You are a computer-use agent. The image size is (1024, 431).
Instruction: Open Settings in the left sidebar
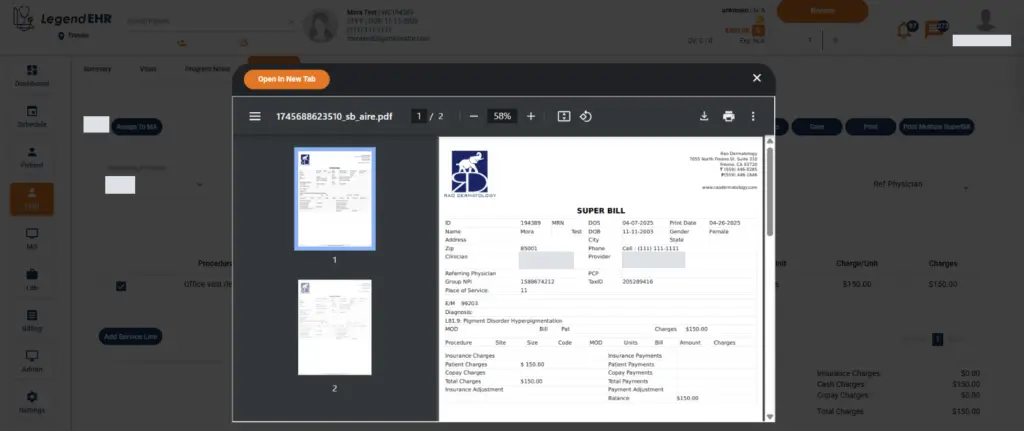[32, 402]
